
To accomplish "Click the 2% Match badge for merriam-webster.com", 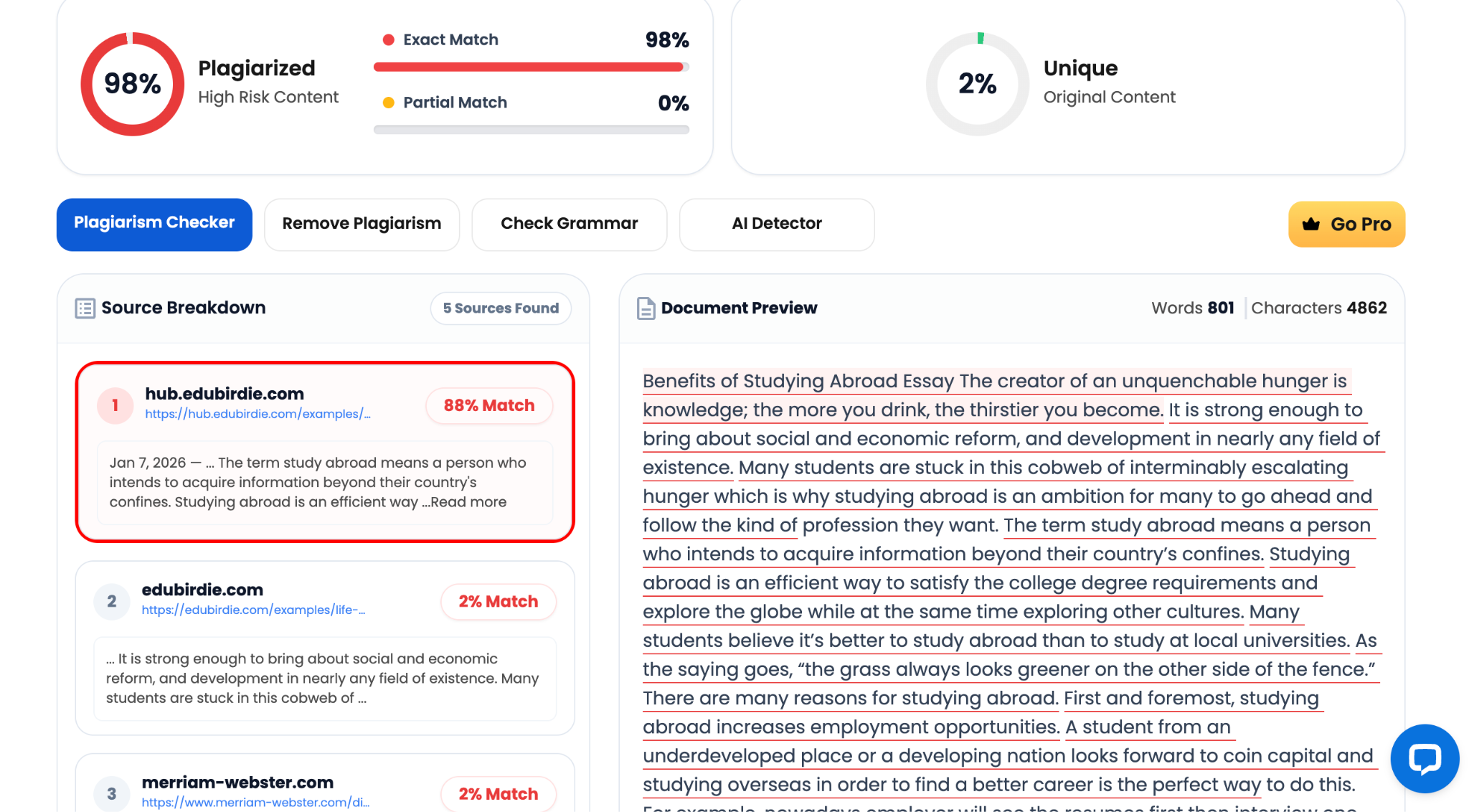I will pos(499,794).
